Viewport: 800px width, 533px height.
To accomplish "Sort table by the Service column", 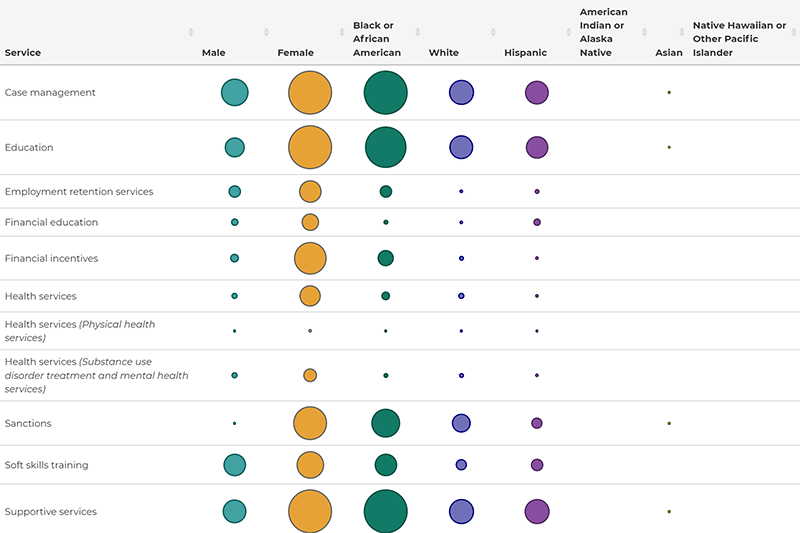I will pyautogui.click(x=190, y=32).
